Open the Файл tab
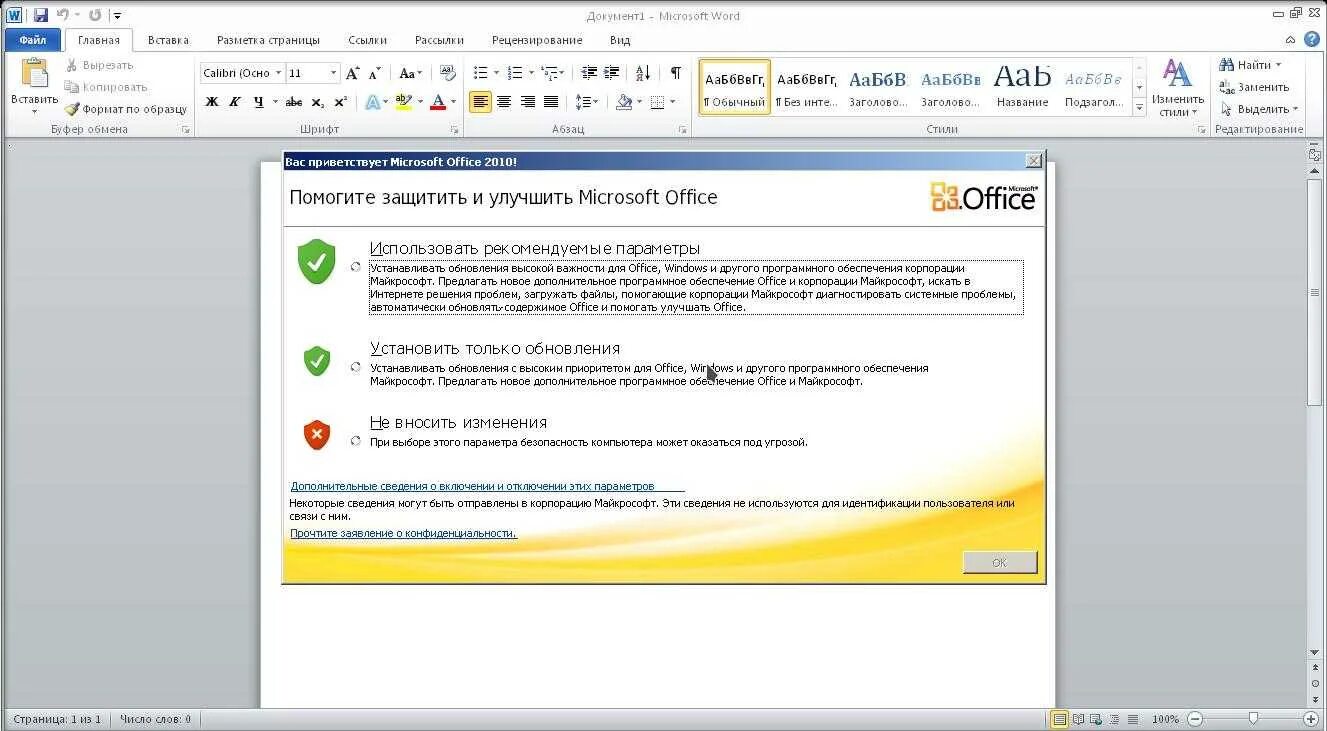 pyautogui.click(x=33, y=40)
